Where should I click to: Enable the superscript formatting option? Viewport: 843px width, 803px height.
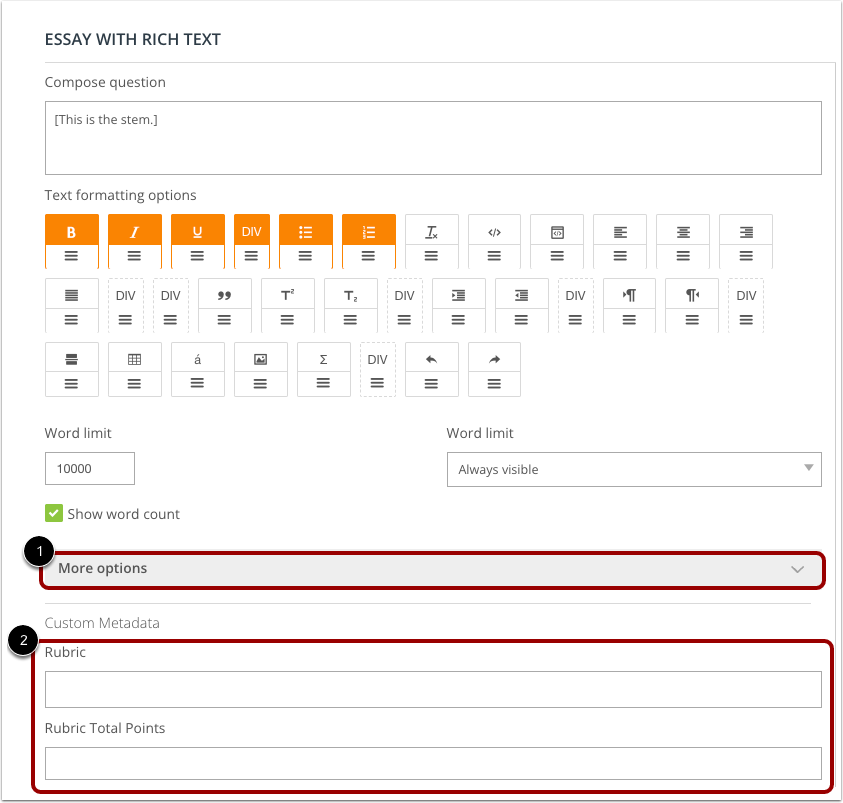pyautogui.click(x=287, y=294)
